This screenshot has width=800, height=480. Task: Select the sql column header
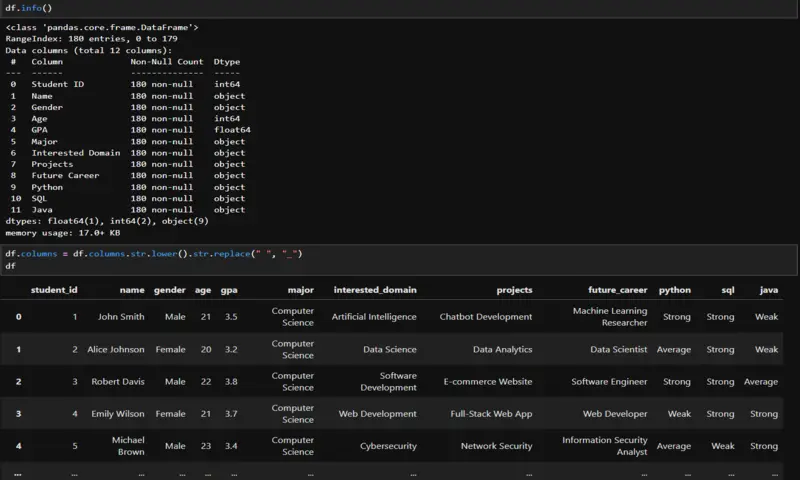pyautogui.click(x=728, y=290)
